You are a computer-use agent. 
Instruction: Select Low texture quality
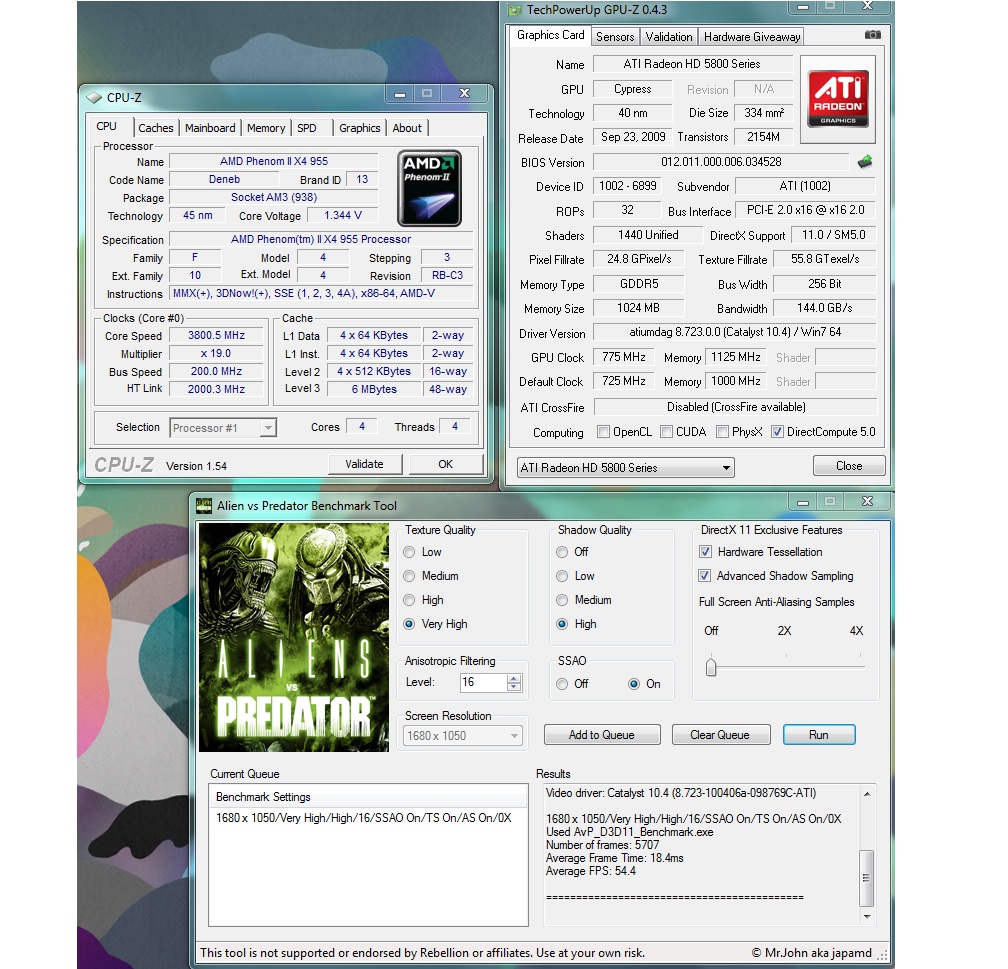pos(409,552)
